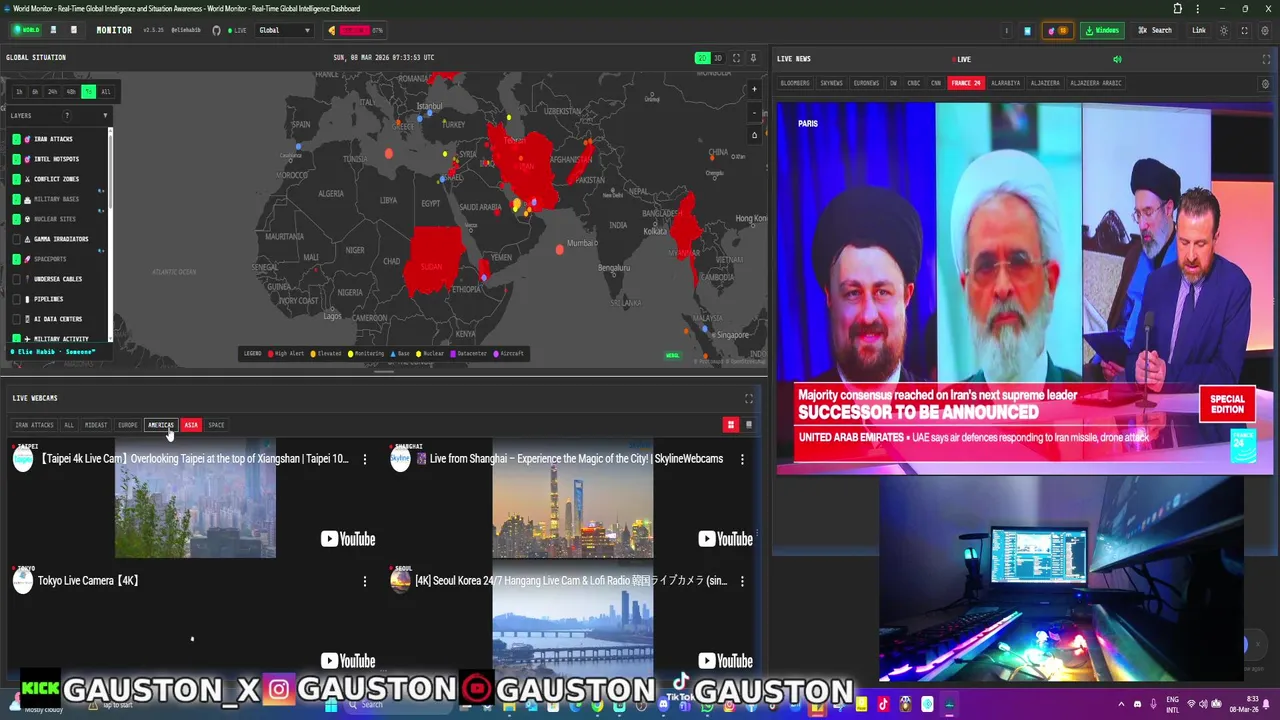Open the Search button in header
Screen dimensions: 1280x720
[x=1156, y=30]
